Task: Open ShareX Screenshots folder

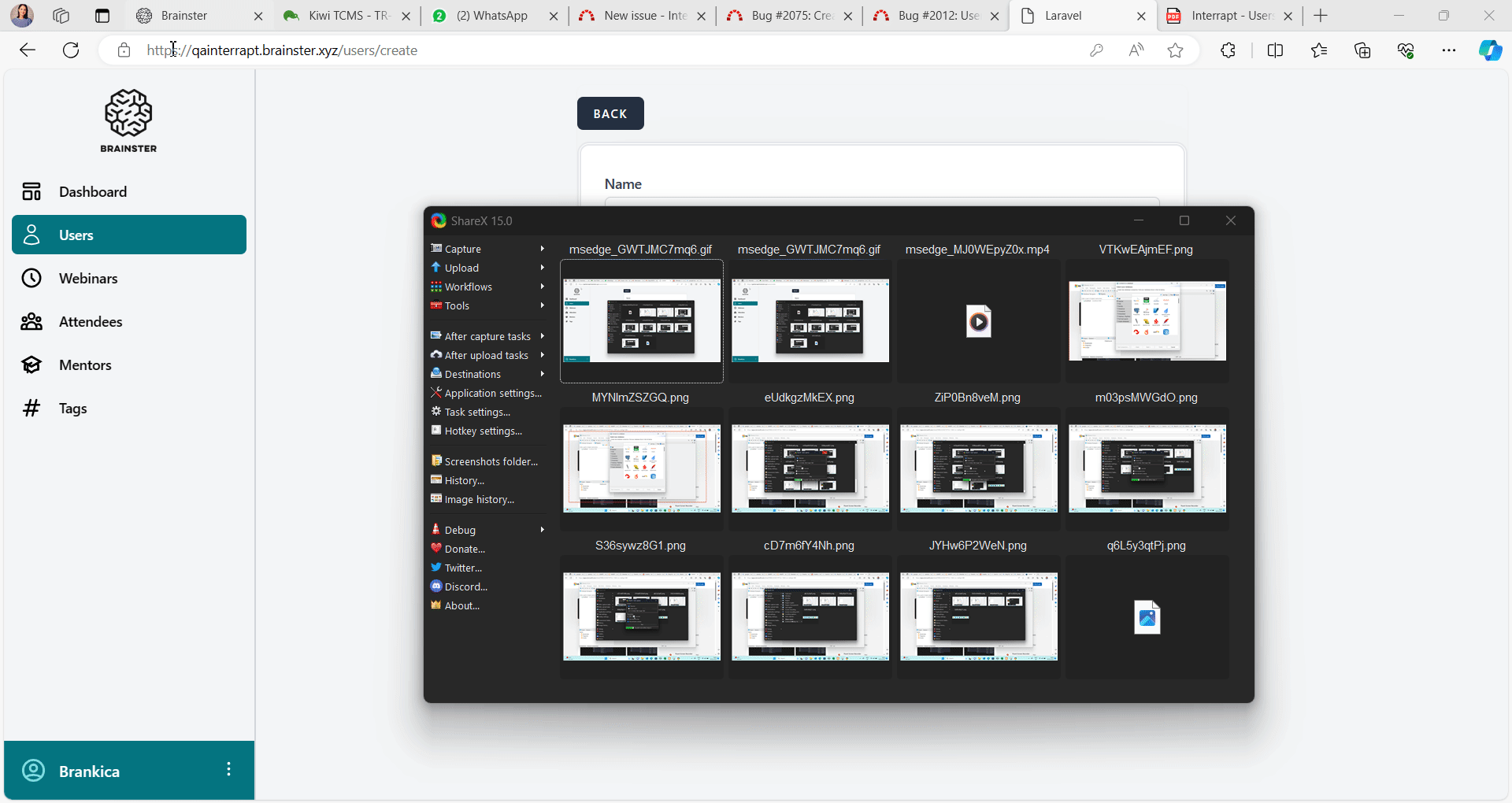Action: [x=490, y=461]
